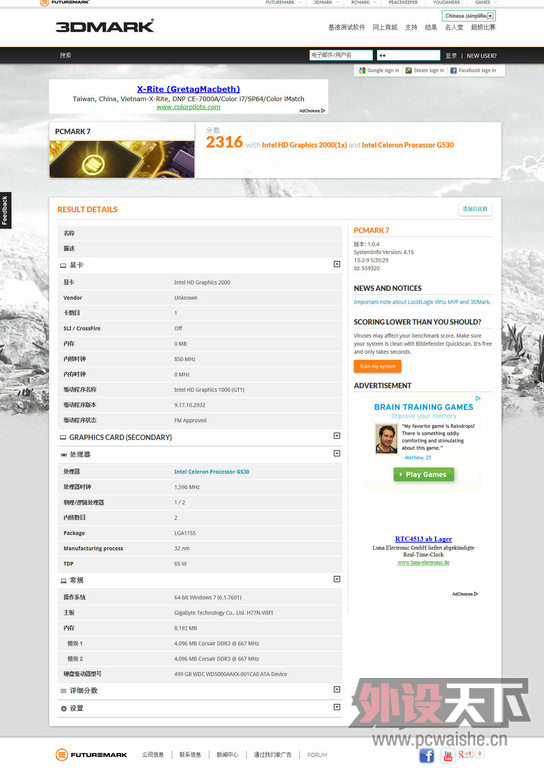Open the 网上商城 menu item
The width and height of the screenshot is (544, 768).
(x=385, y=27)
